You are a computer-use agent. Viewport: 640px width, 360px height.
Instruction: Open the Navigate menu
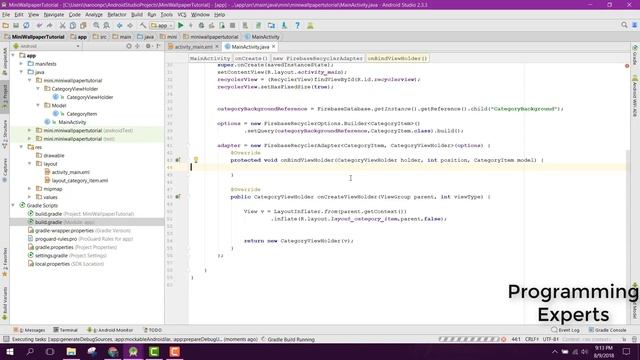54,15
